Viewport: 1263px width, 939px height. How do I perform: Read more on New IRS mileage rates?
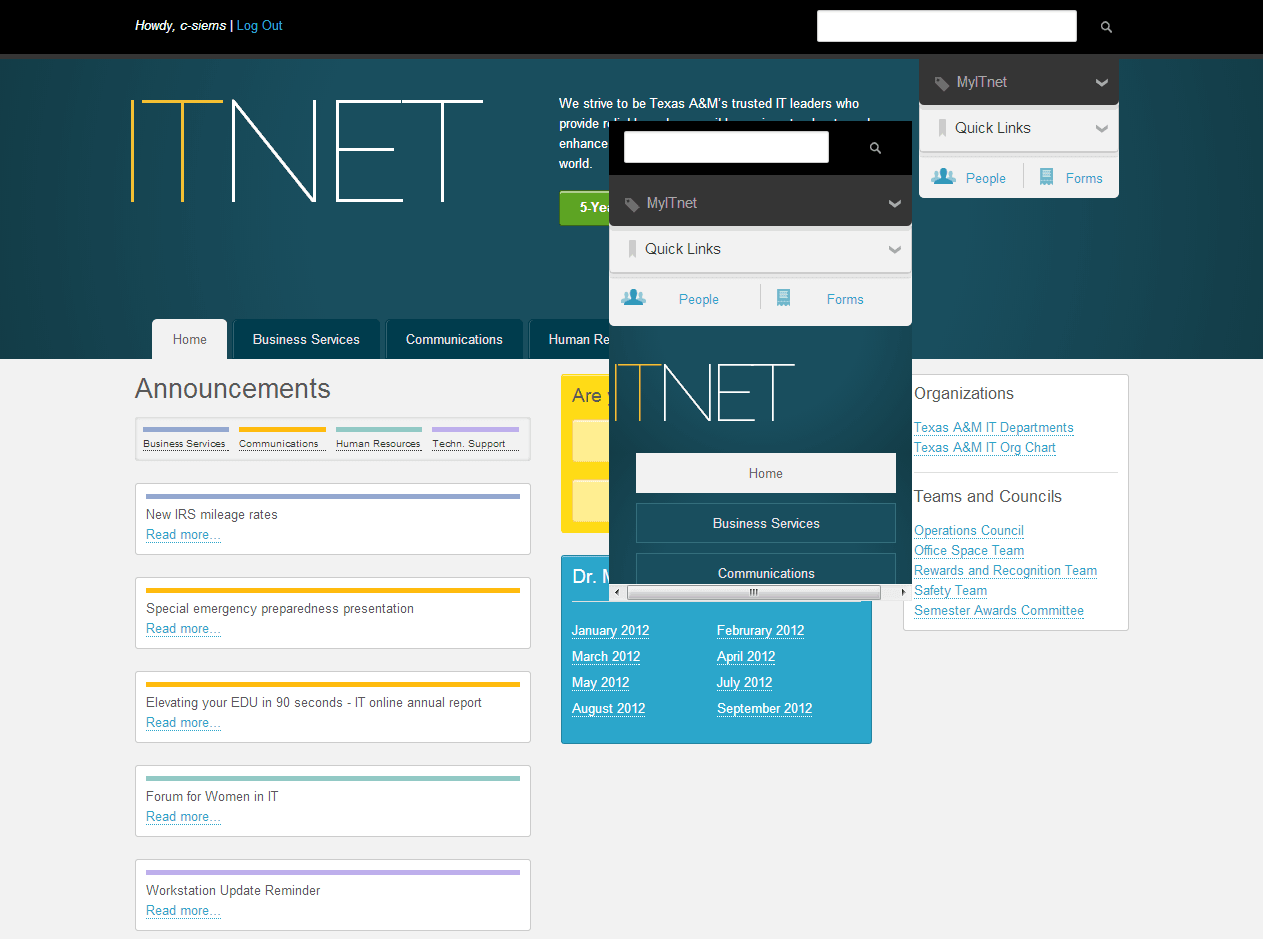pos(183,535)
